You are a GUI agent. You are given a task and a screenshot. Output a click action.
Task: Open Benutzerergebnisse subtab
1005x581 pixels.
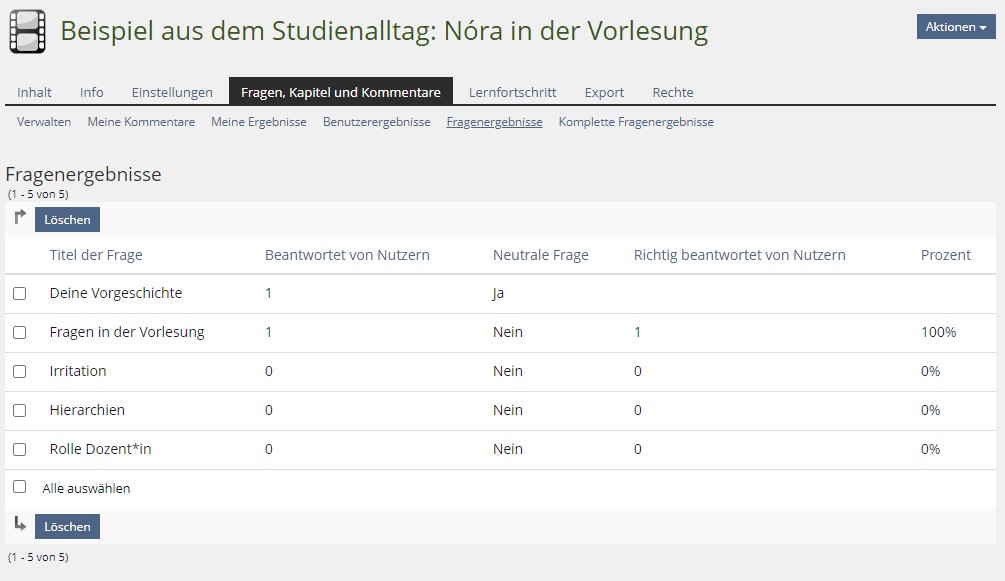coord(376,122)
